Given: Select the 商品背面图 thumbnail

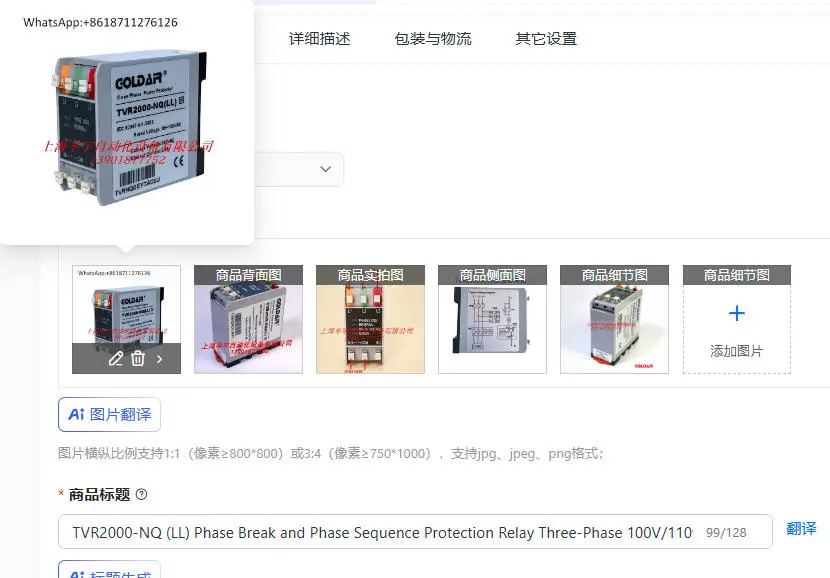Looking at the screenshot, I should (248, 319).
